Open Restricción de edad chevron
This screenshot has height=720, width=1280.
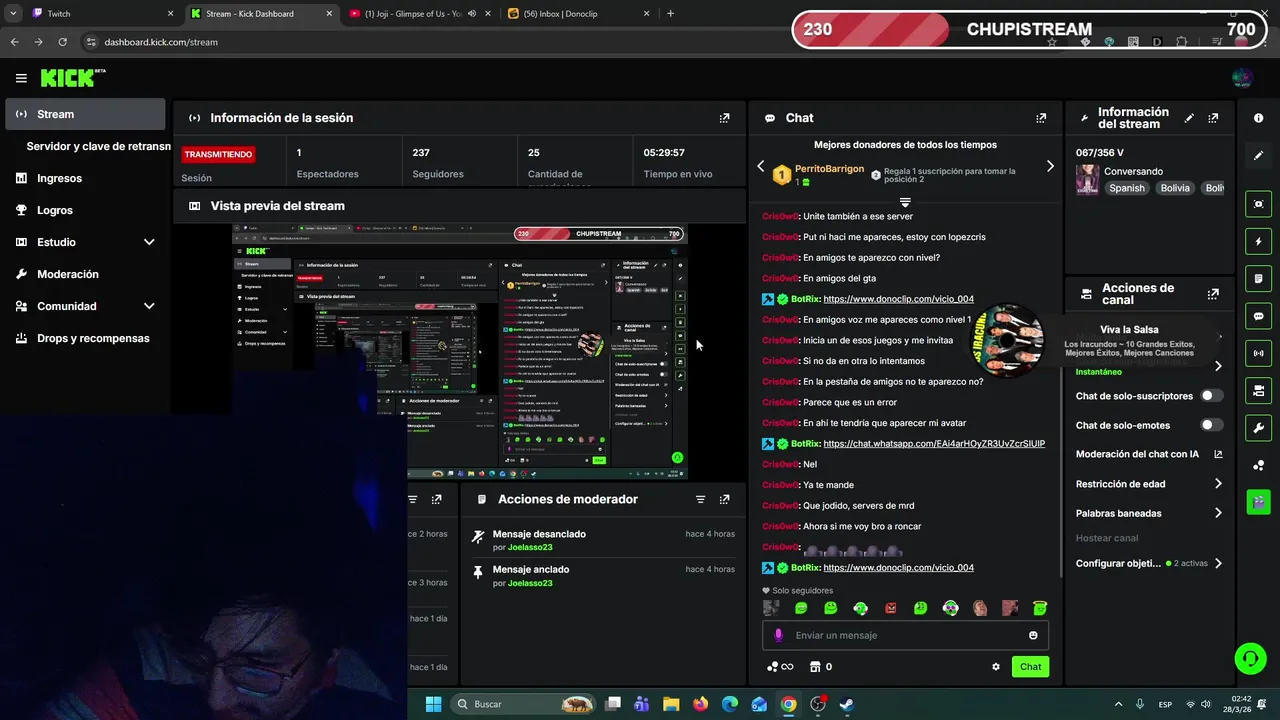click(1218, 484)
